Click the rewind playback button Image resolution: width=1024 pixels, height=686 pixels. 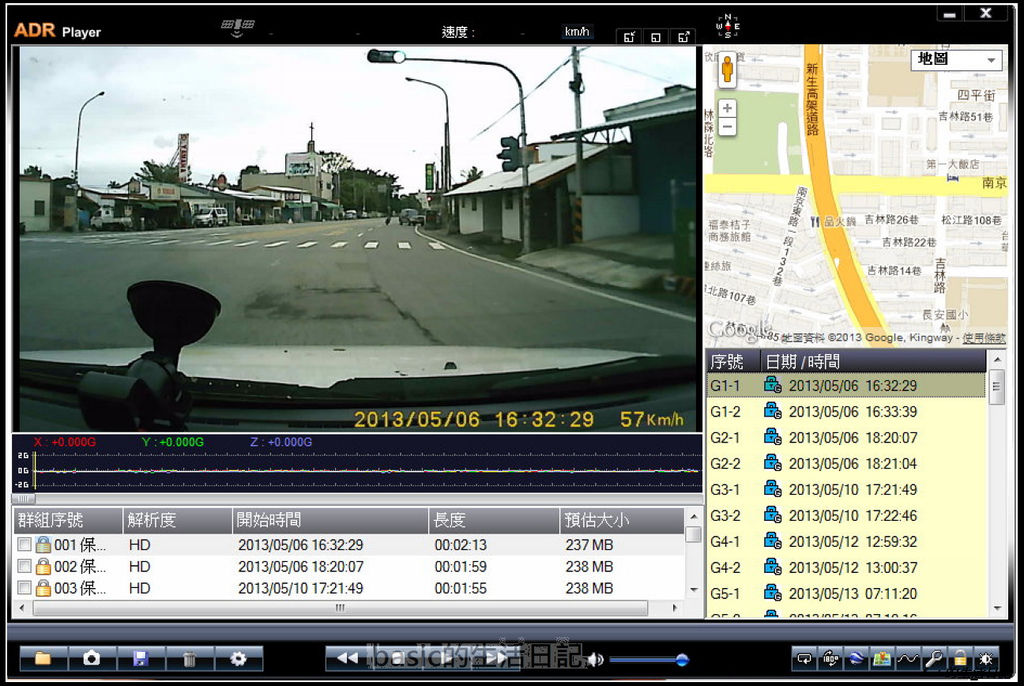(x=347, y=658)
